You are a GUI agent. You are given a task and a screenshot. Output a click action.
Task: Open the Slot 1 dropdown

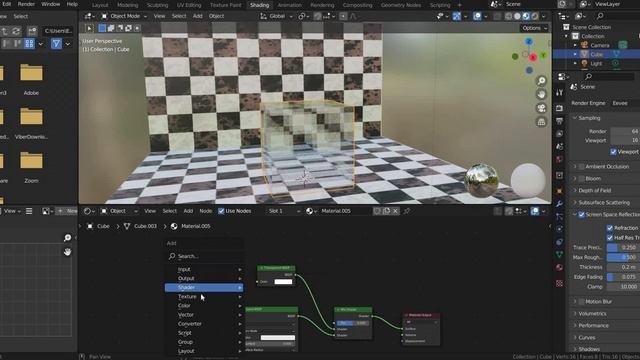[x=284, y=211]
